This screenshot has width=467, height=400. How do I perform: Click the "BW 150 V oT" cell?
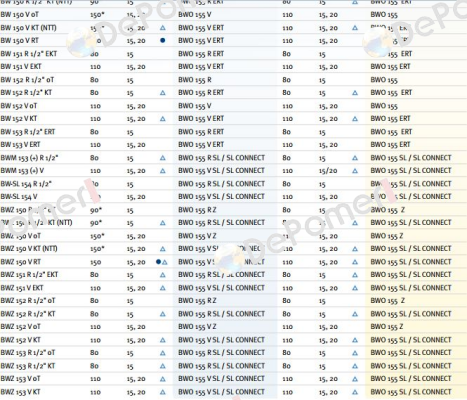[20, 15]
